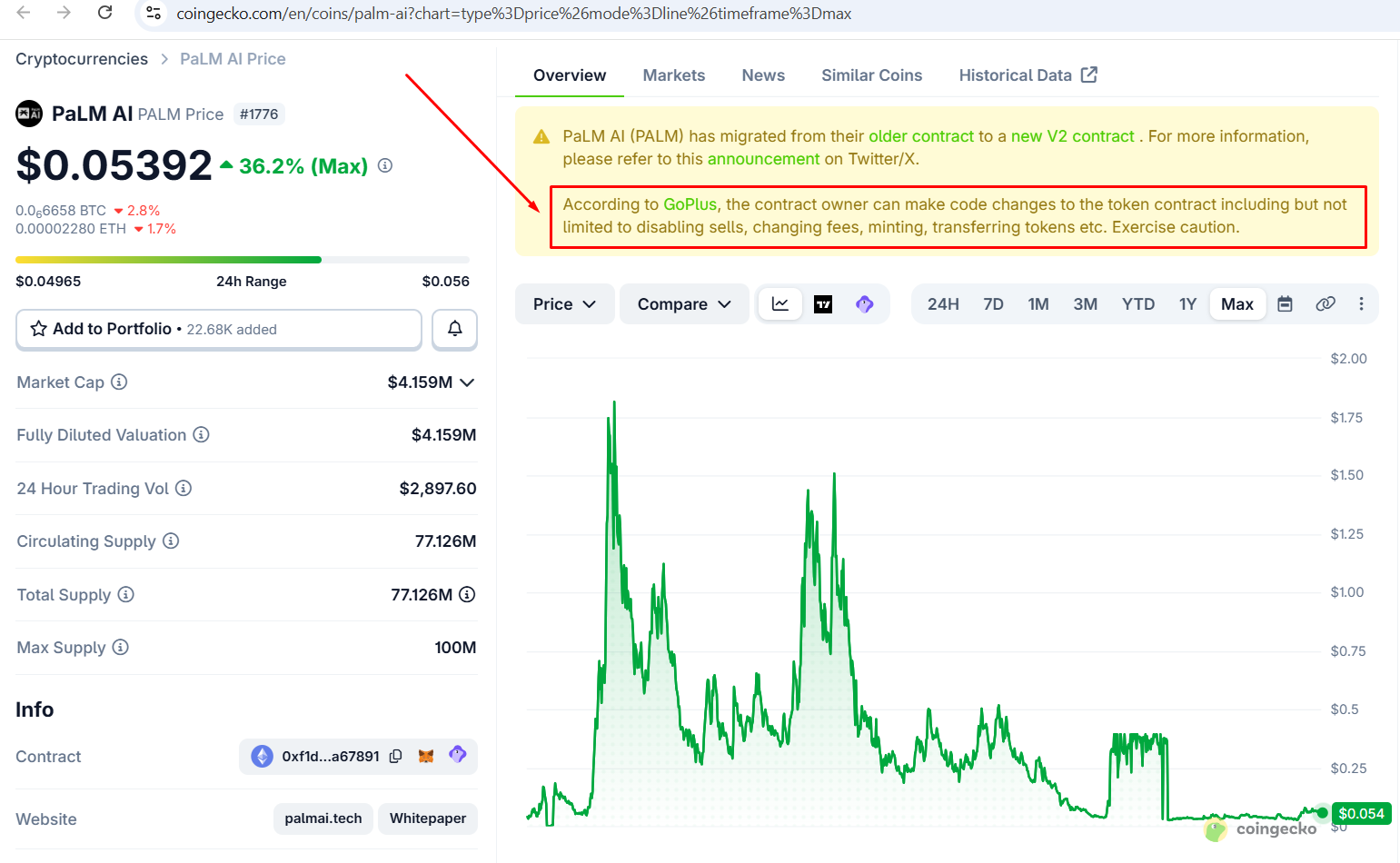
Task: Open the calendar date range picker icon
Action: click(x=1285, y=304)
